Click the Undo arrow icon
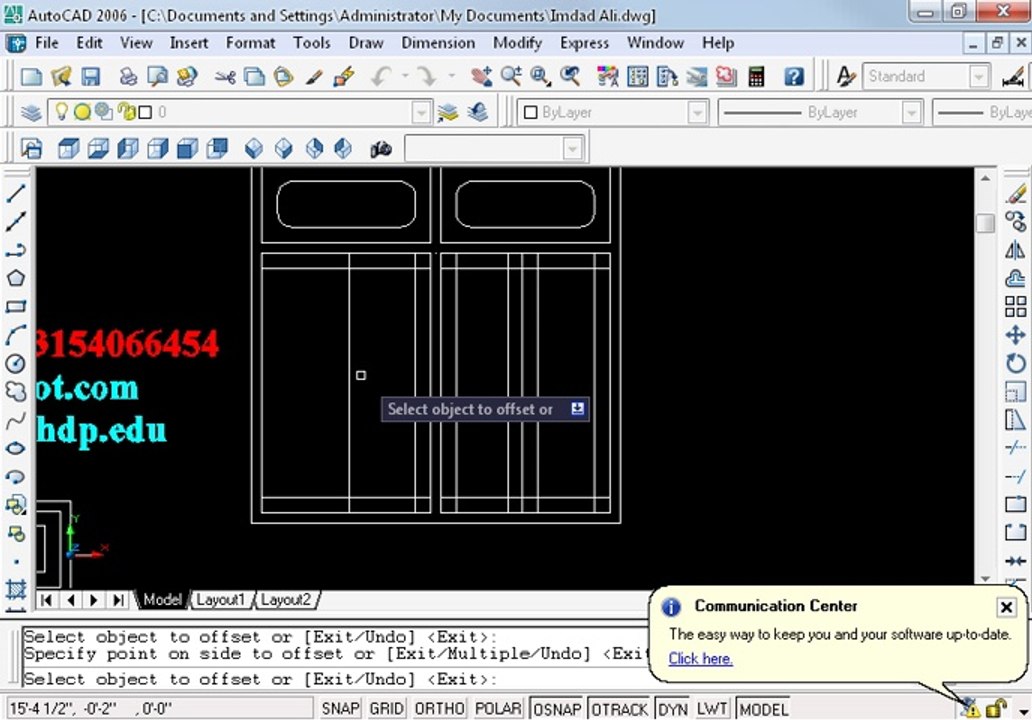 tap(382, 76)
